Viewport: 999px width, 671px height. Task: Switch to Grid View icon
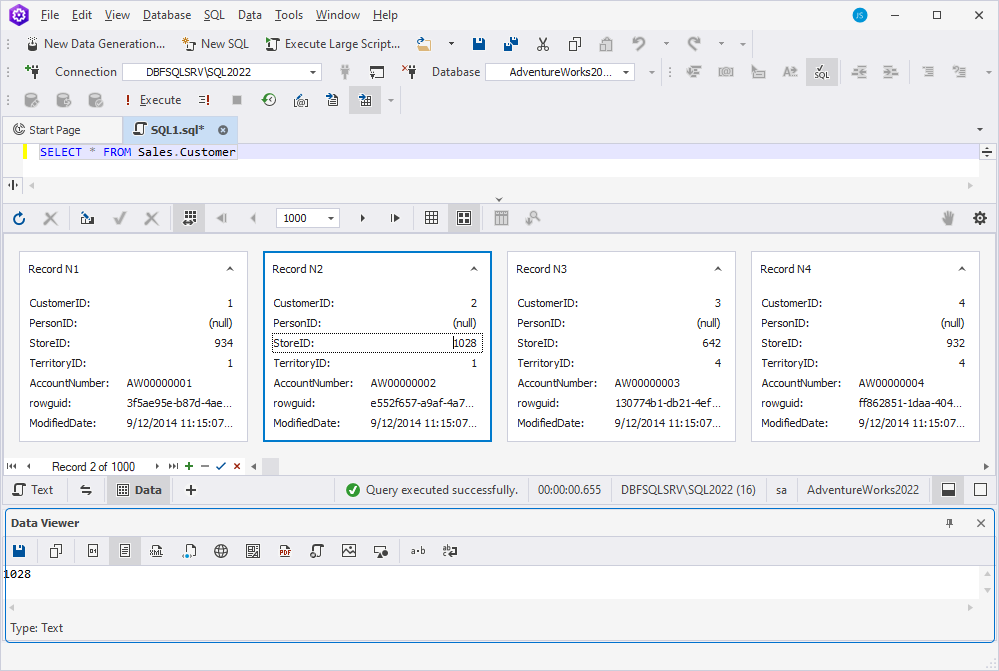pos(431,219)
